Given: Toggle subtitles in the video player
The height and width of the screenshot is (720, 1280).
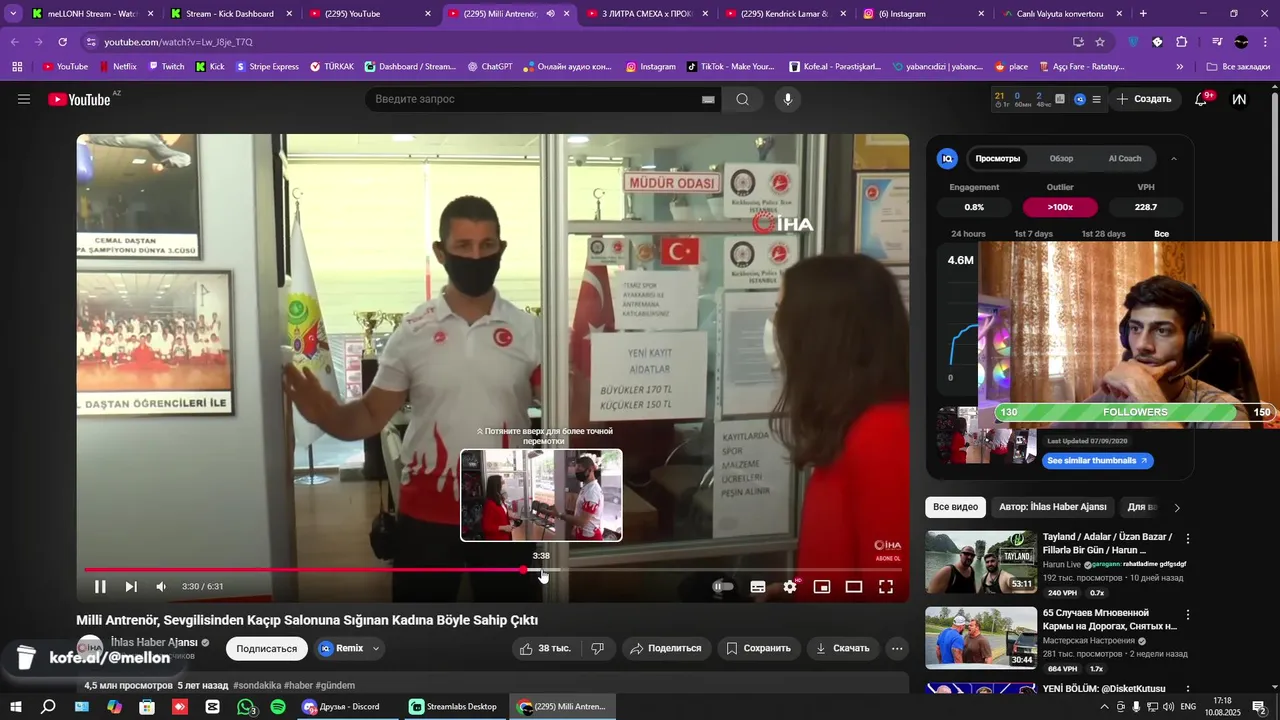Looking at the screenshot, I should [x=758, y=587].
